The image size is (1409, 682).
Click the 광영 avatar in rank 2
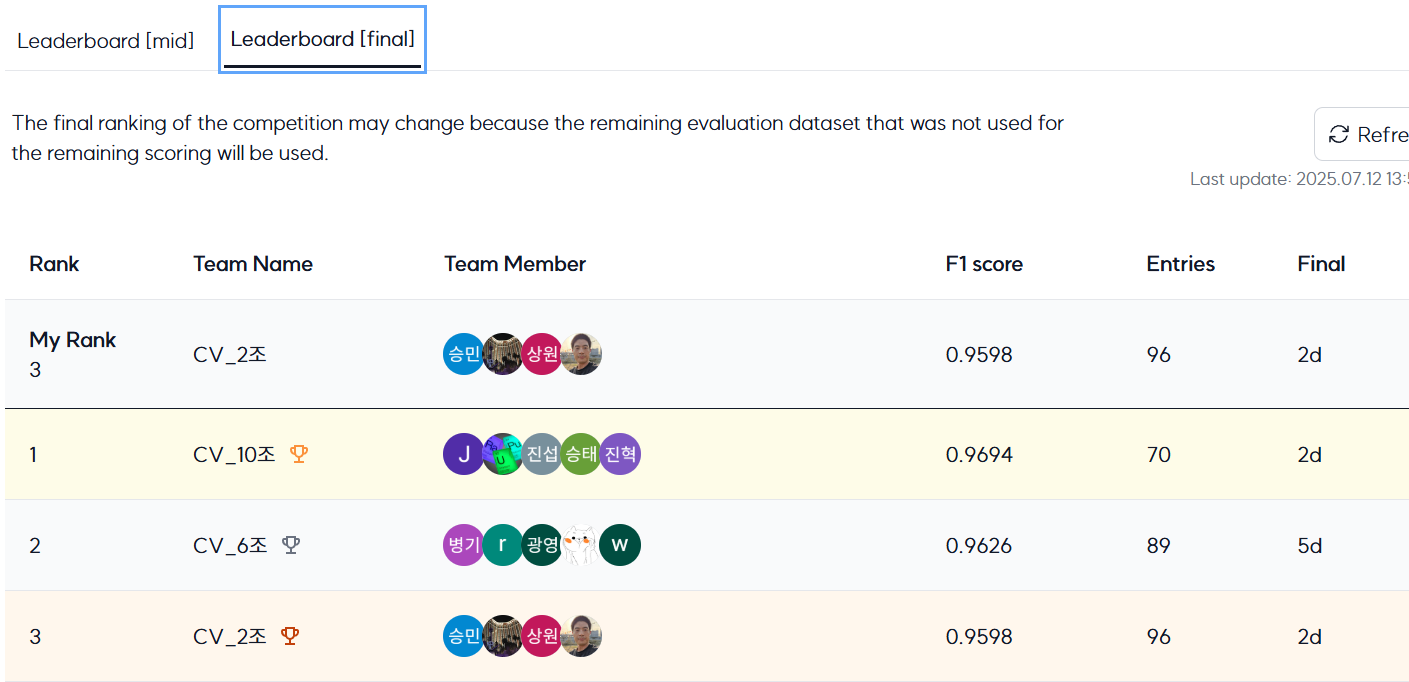[542, 545]
